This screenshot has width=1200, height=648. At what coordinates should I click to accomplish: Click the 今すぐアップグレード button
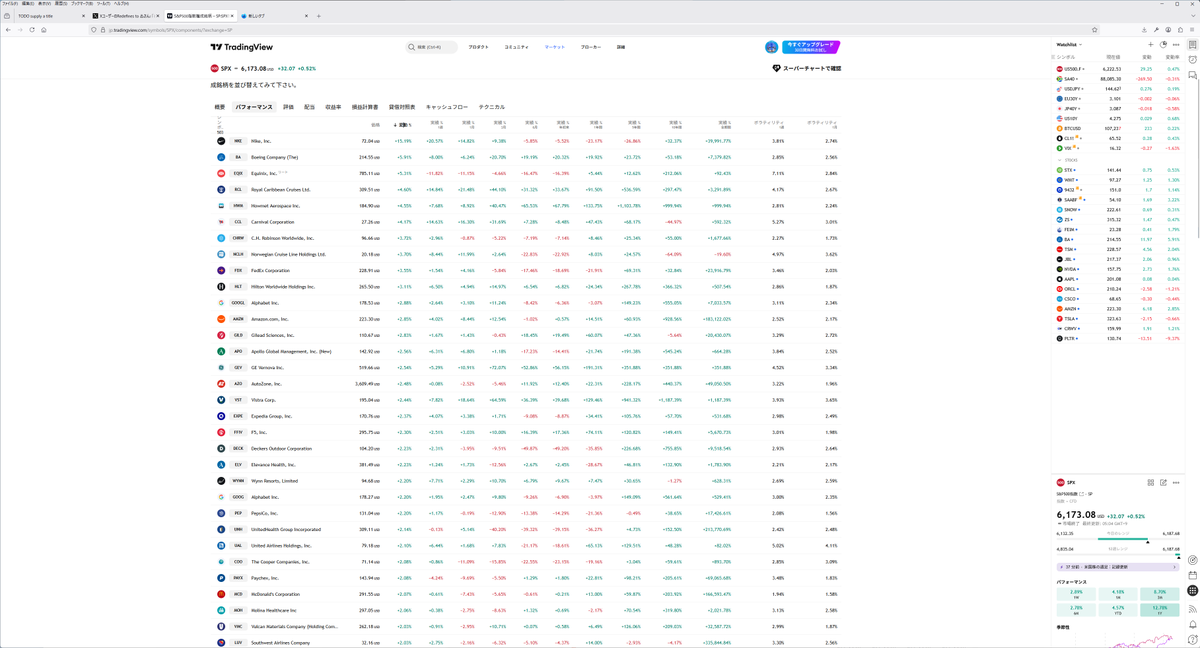tap(811, 47)
